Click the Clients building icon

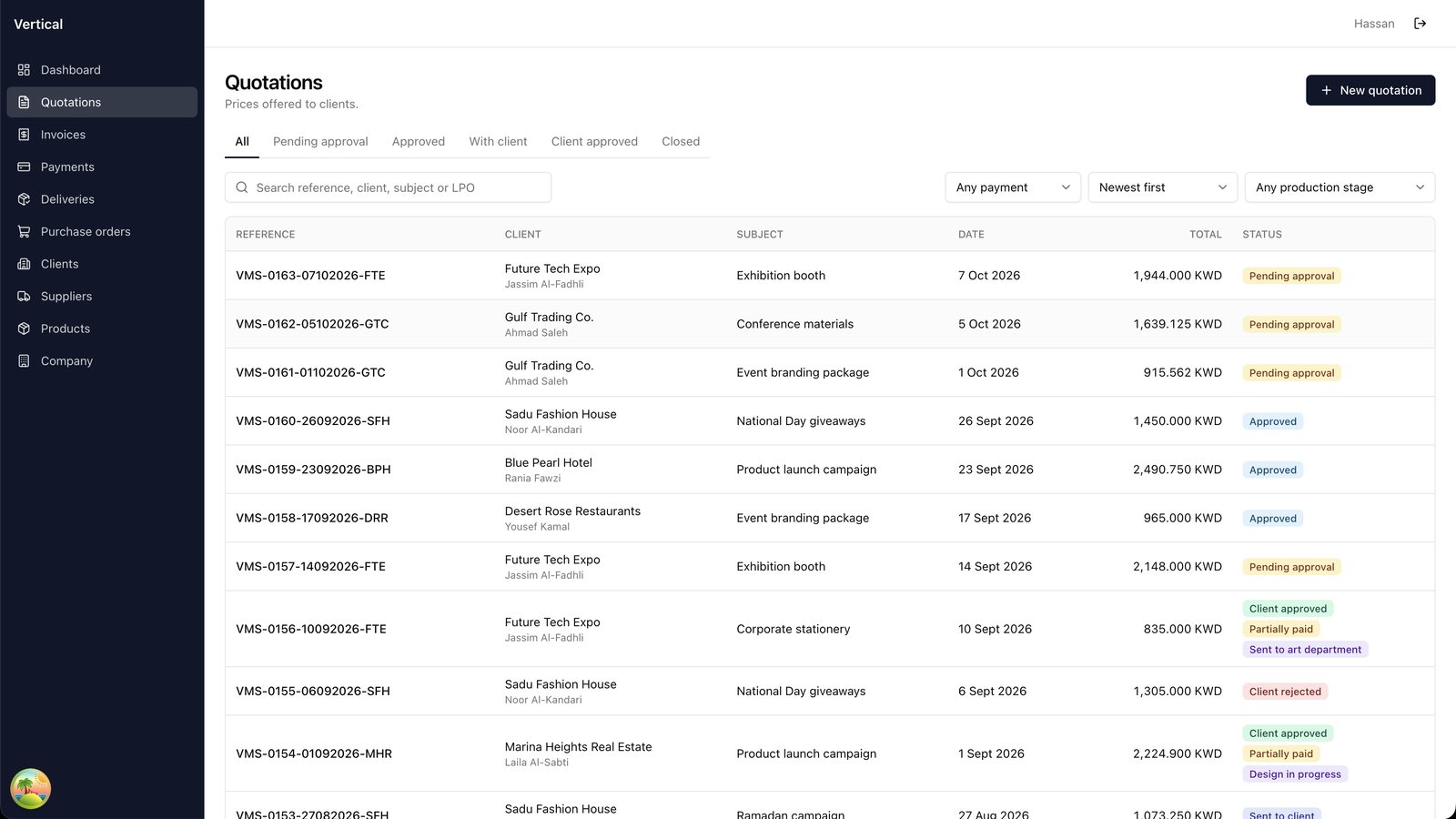click(24, 264)
